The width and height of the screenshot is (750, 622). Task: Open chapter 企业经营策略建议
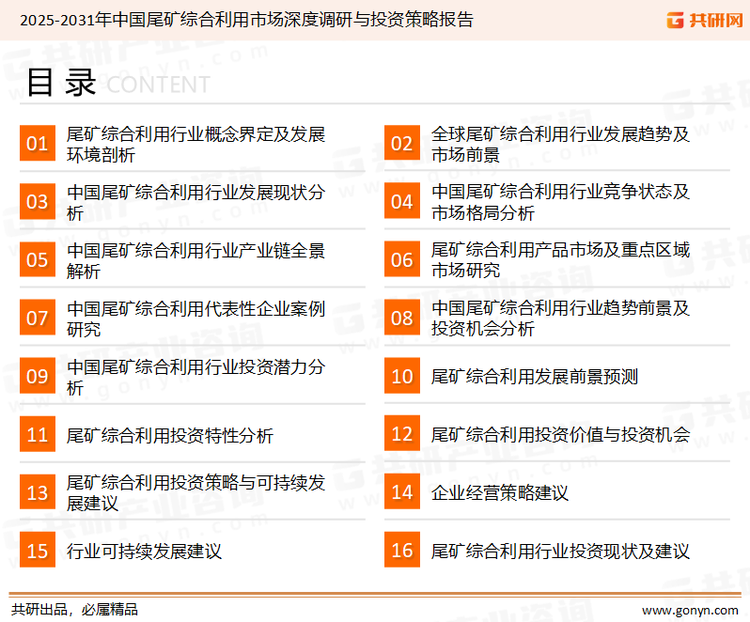pos(500,492)
